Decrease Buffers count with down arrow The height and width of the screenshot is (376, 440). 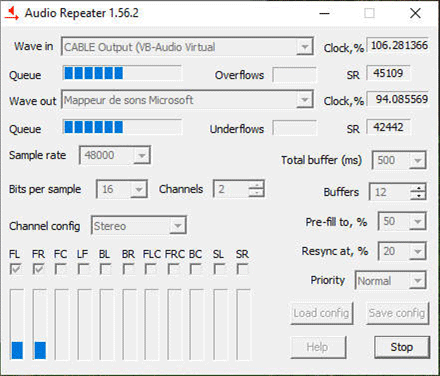click(418, 196)
